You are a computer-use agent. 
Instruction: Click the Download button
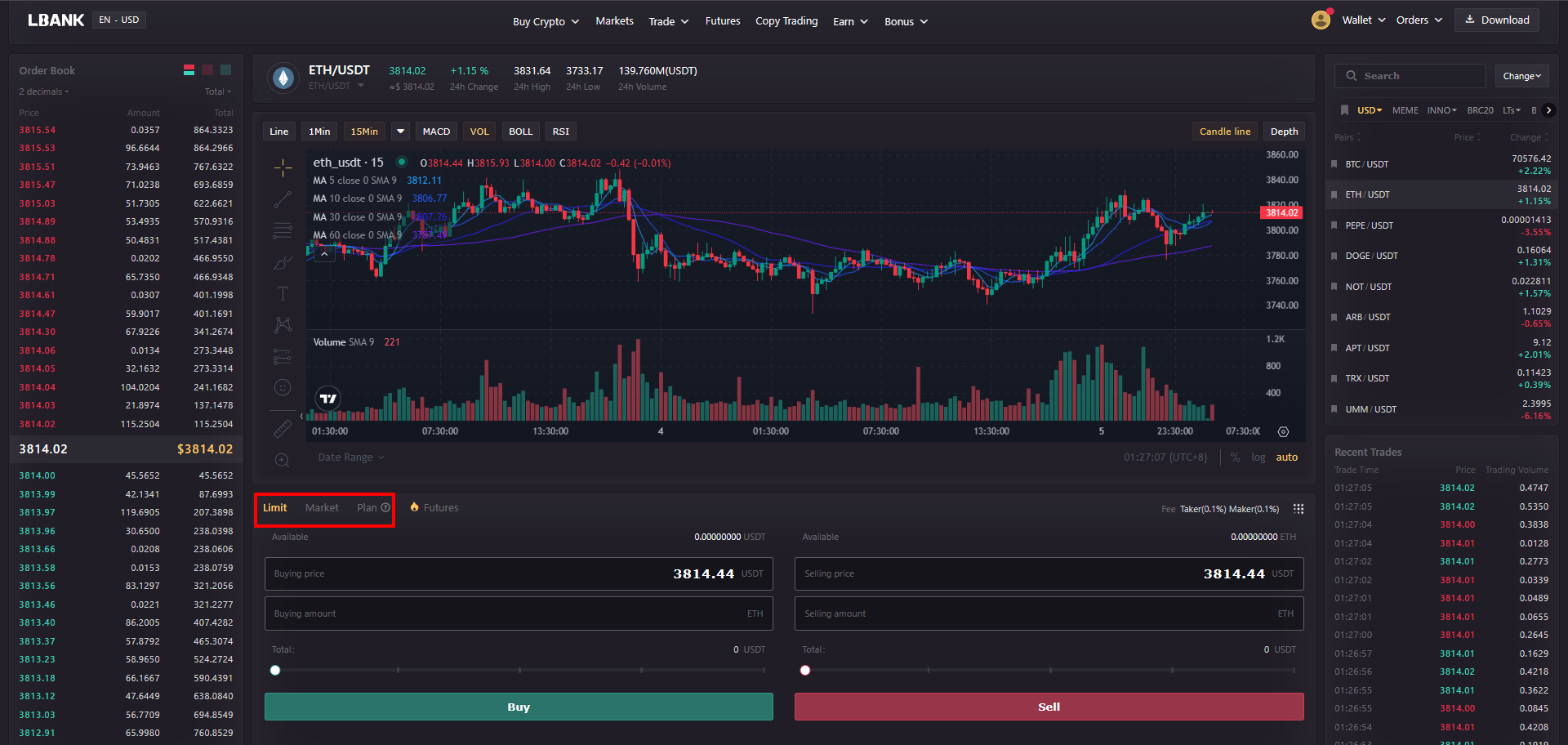click(1497, 20)
